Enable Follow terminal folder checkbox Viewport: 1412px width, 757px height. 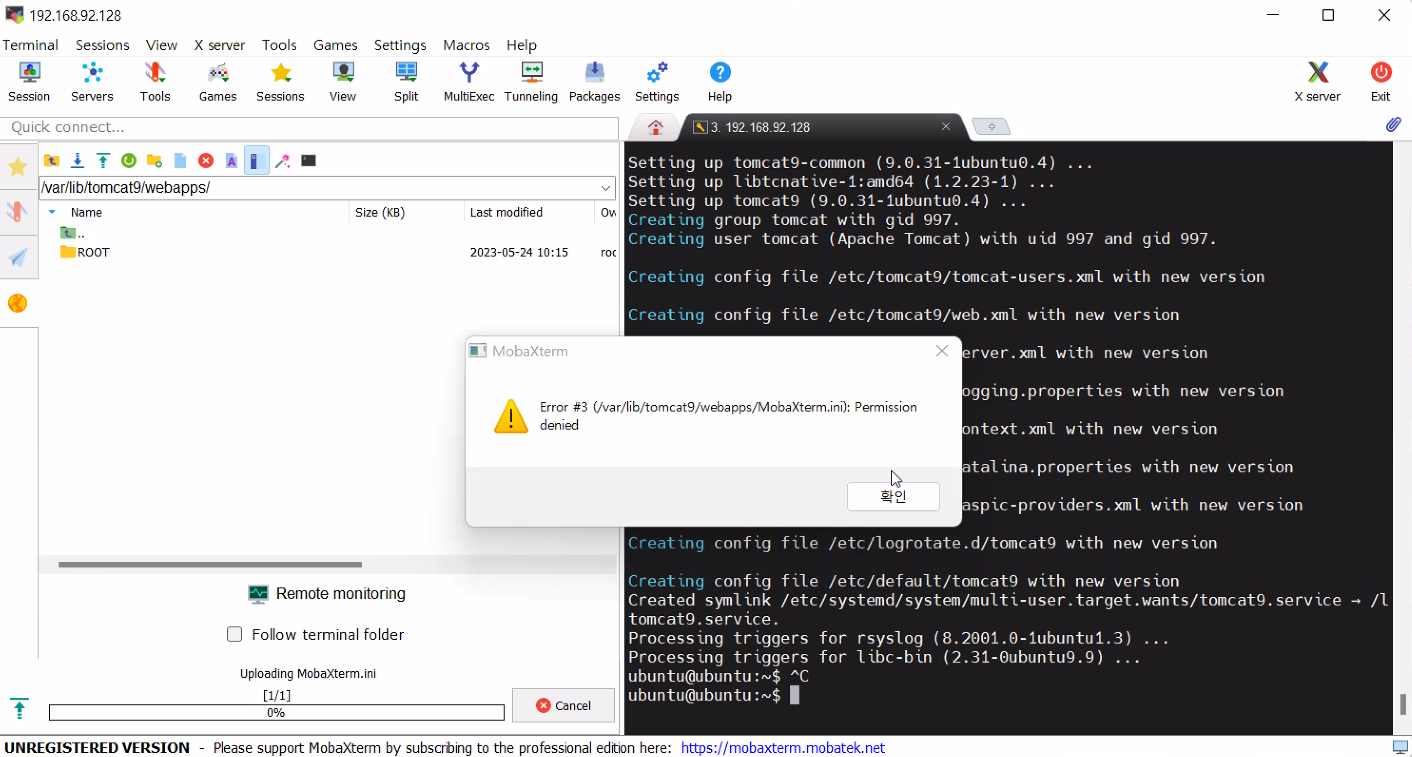[235, 634]
